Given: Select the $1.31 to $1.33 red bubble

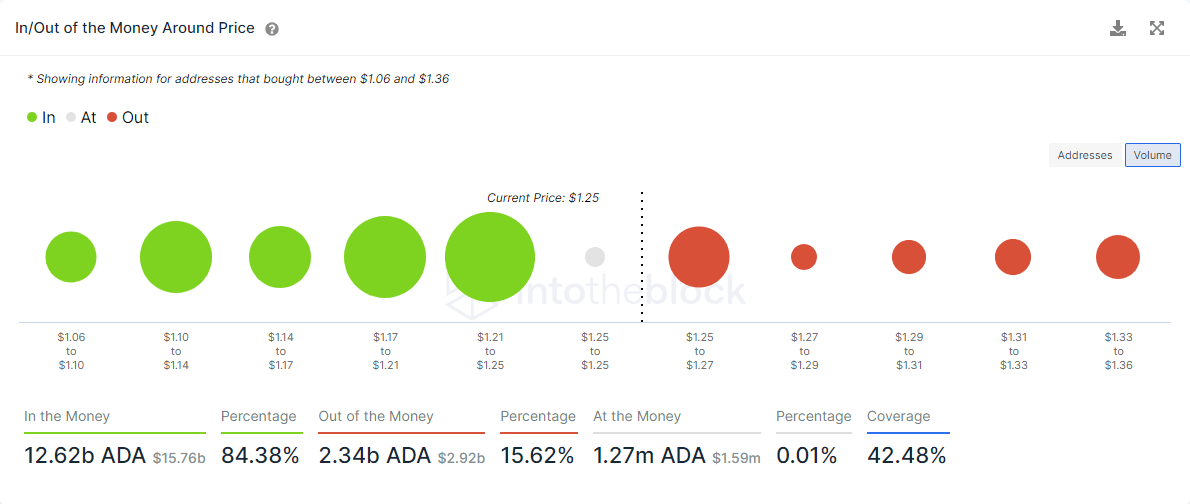Looking at the screenshot, I should click(1013, 257).
